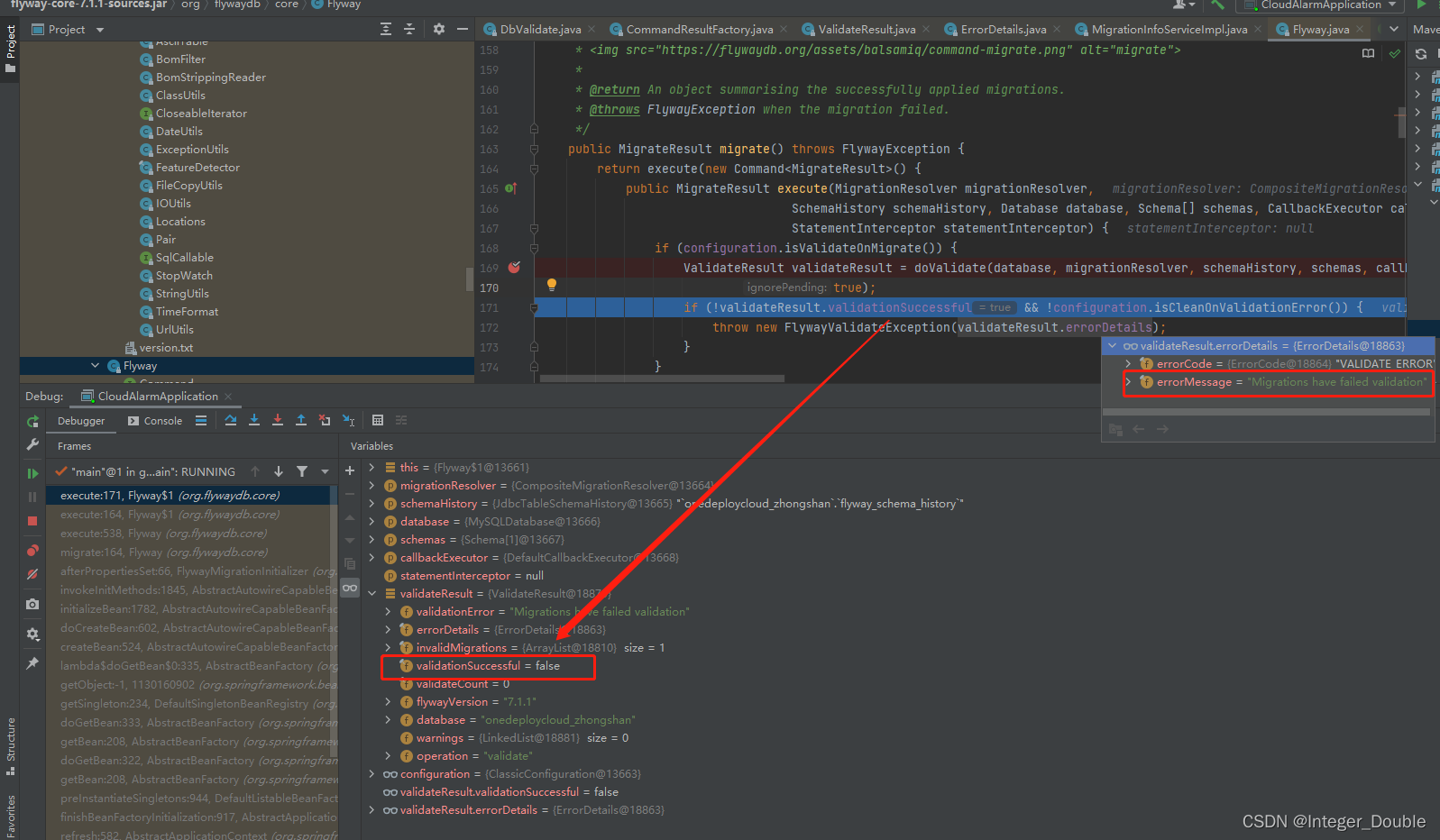Toggle show watches glasses icon
The height and width of the screenshot is (840, 1440).
tap(350, 588)
